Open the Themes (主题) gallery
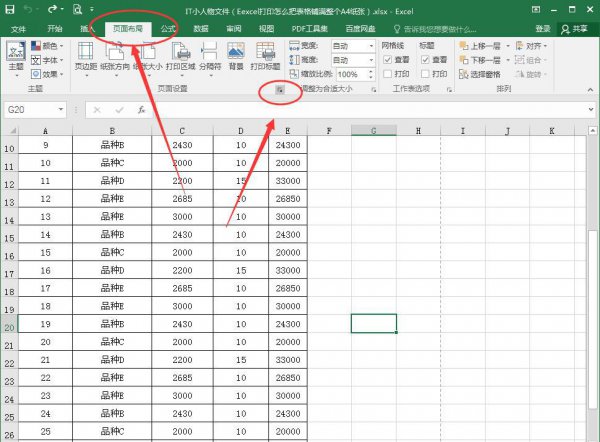 point(16,59)
